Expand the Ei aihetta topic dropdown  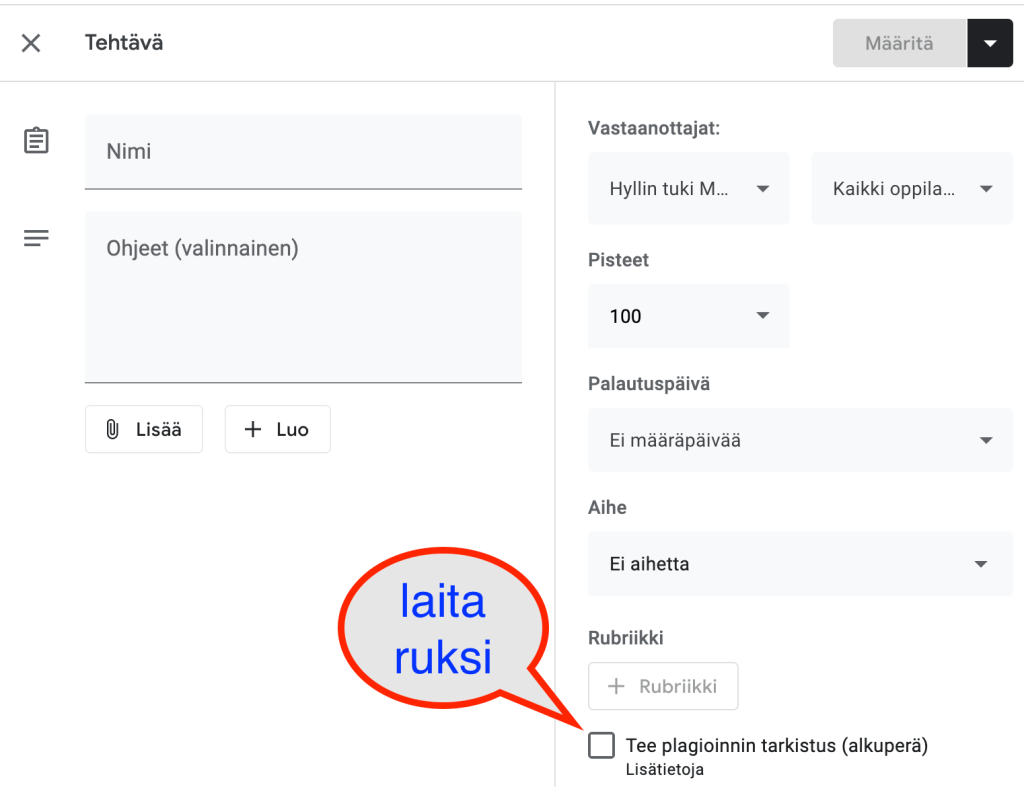point(800,564)
